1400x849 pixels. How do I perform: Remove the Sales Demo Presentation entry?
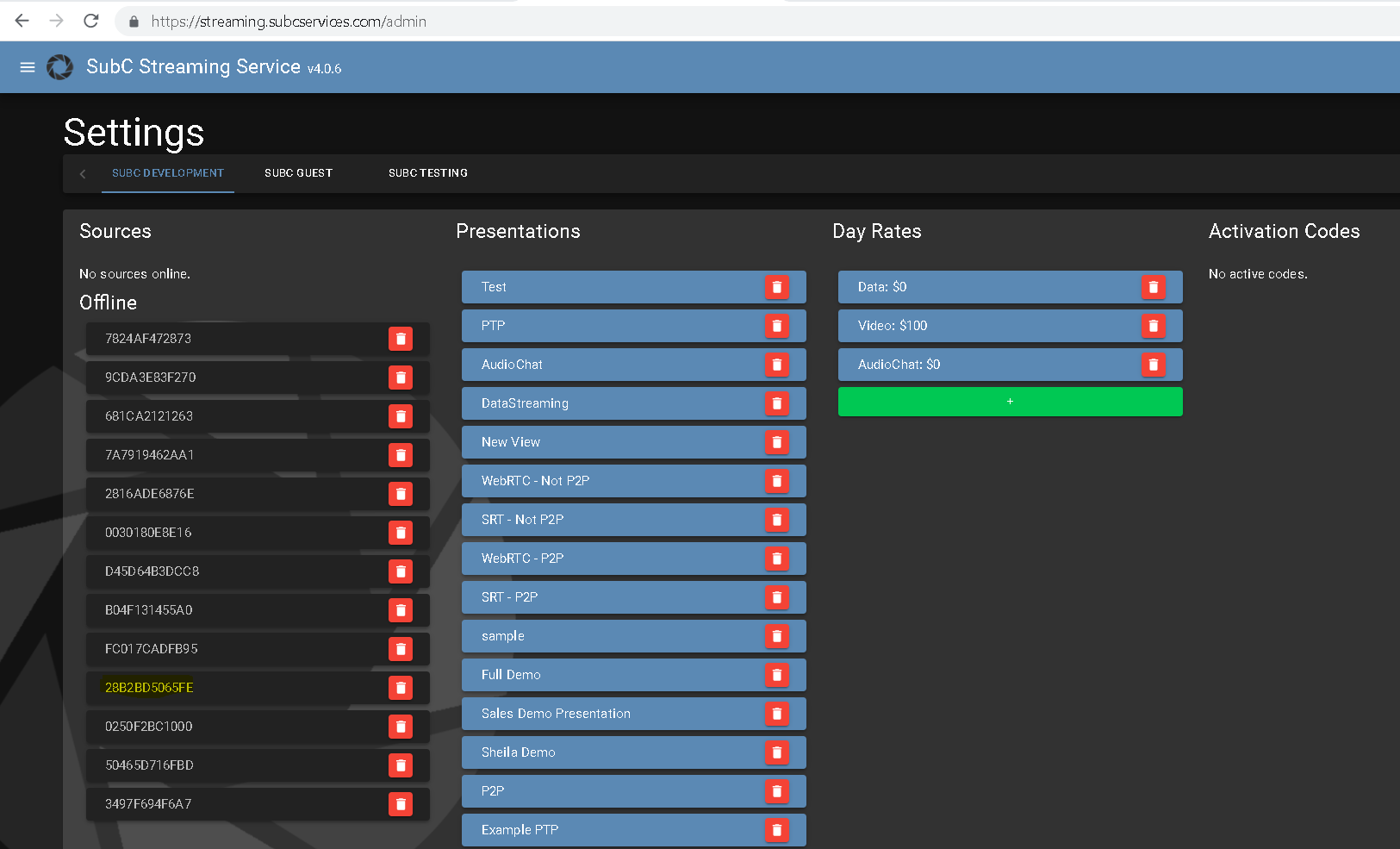(776, 714)
